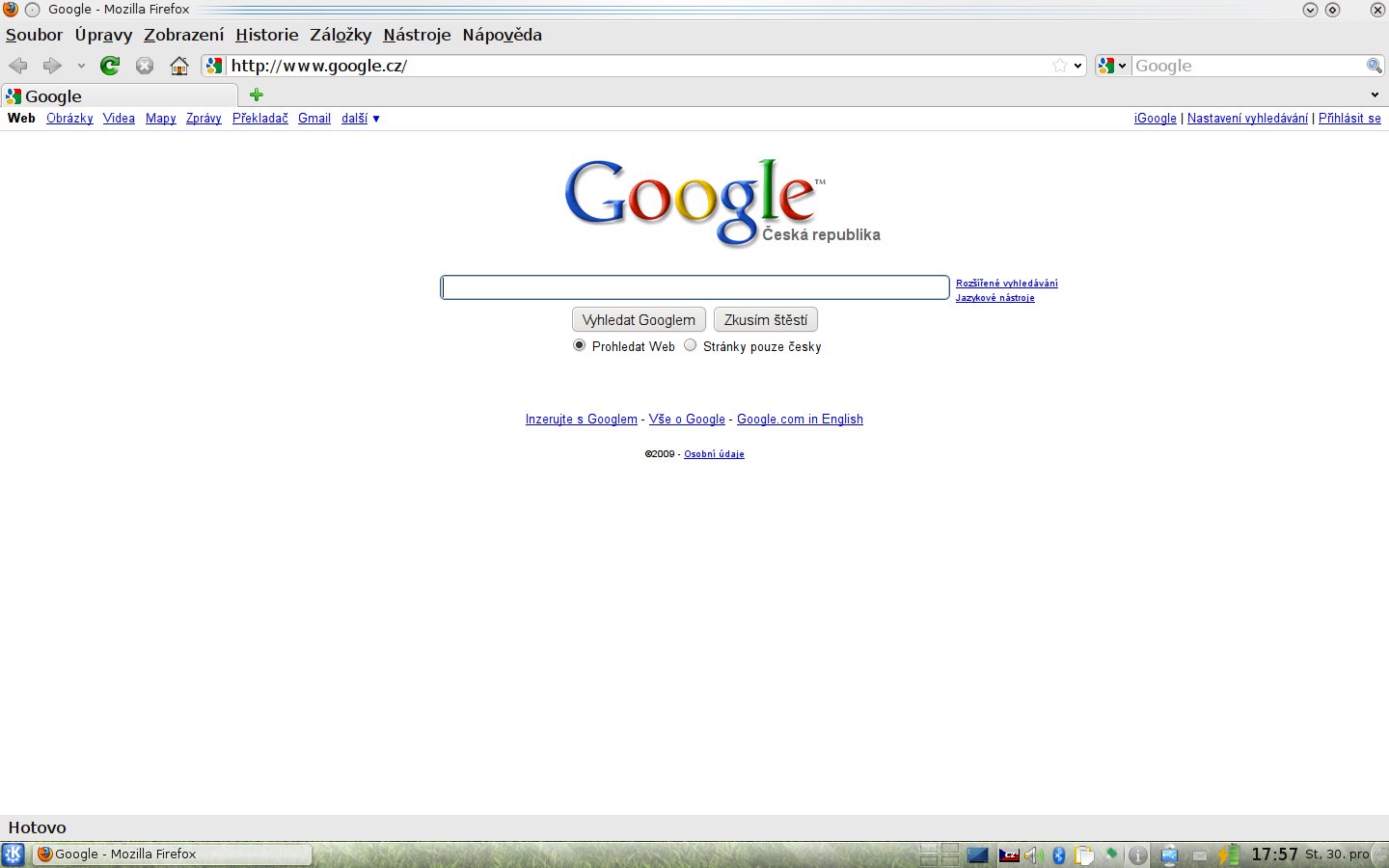Click the CZ keyboard layout flag

coord(1009,855)
